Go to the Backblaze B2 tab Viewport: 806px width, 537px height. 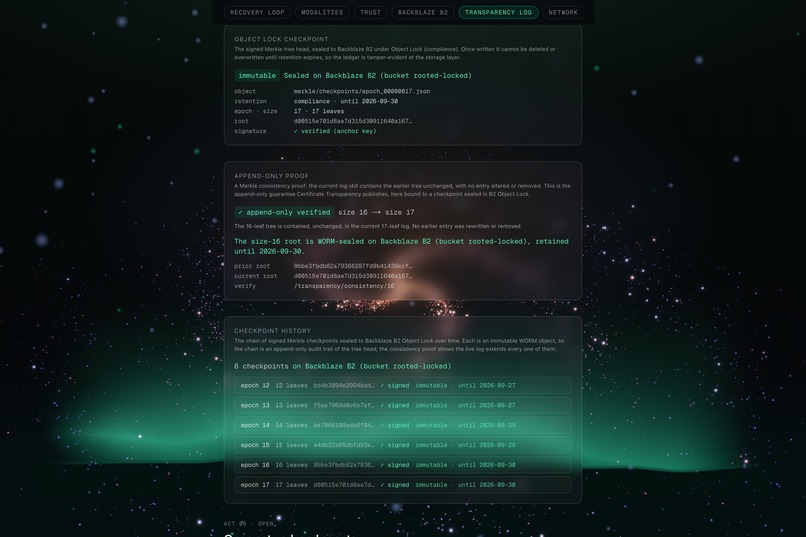pos(423,12)
